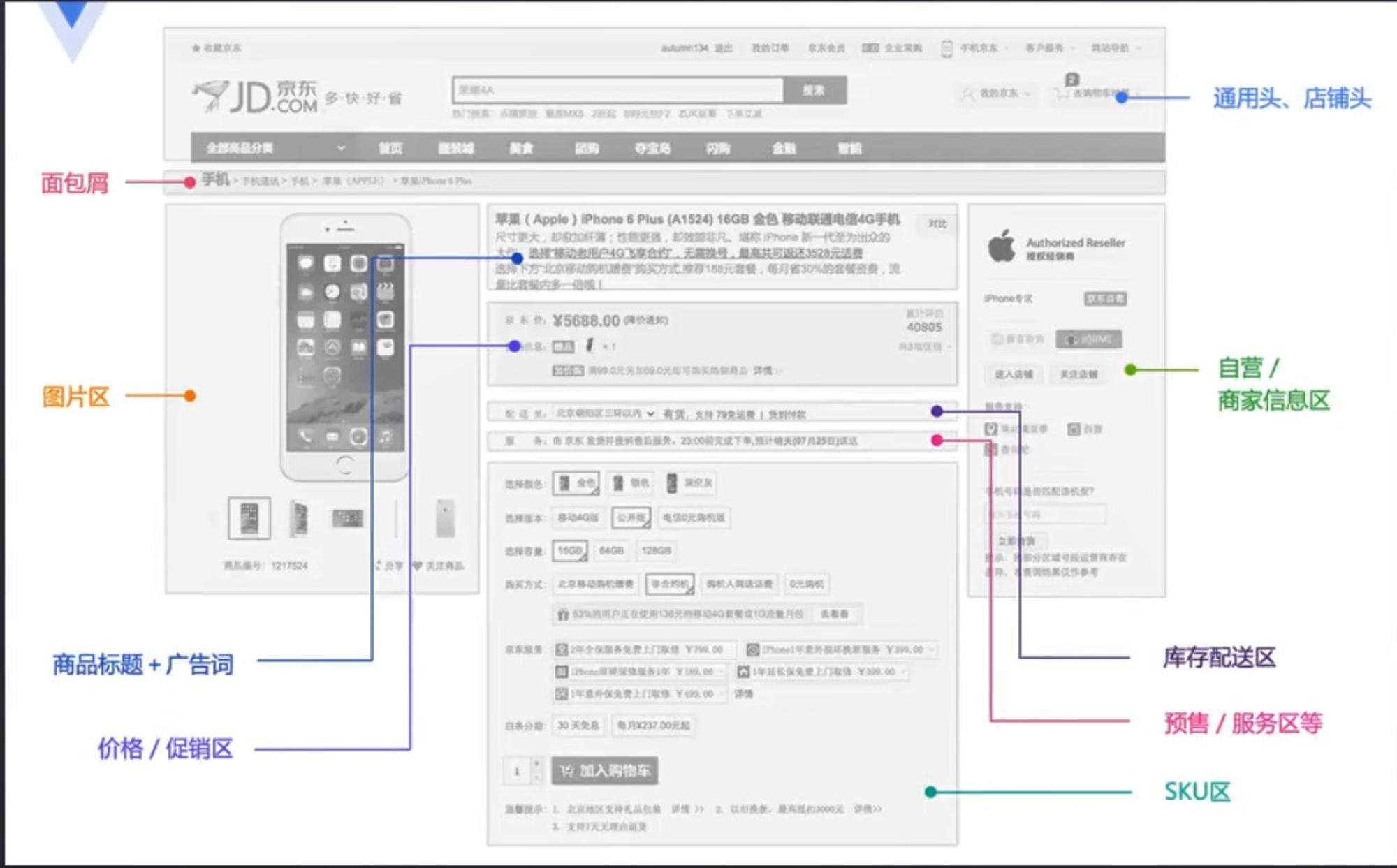Open the 网站导航 dropdown
The width and height of the screenshot is (1397, 868).
[x=1116, y=48]
